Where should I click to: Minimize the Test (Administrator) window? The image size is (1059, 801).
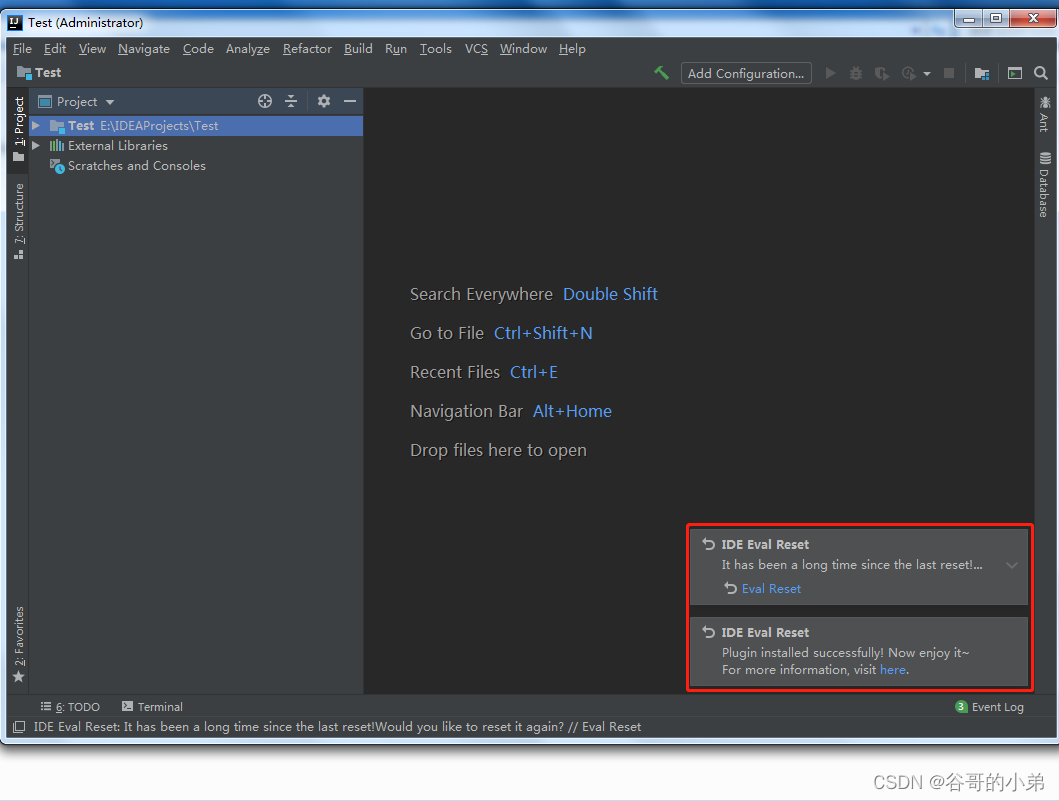(x=968, y=18)
